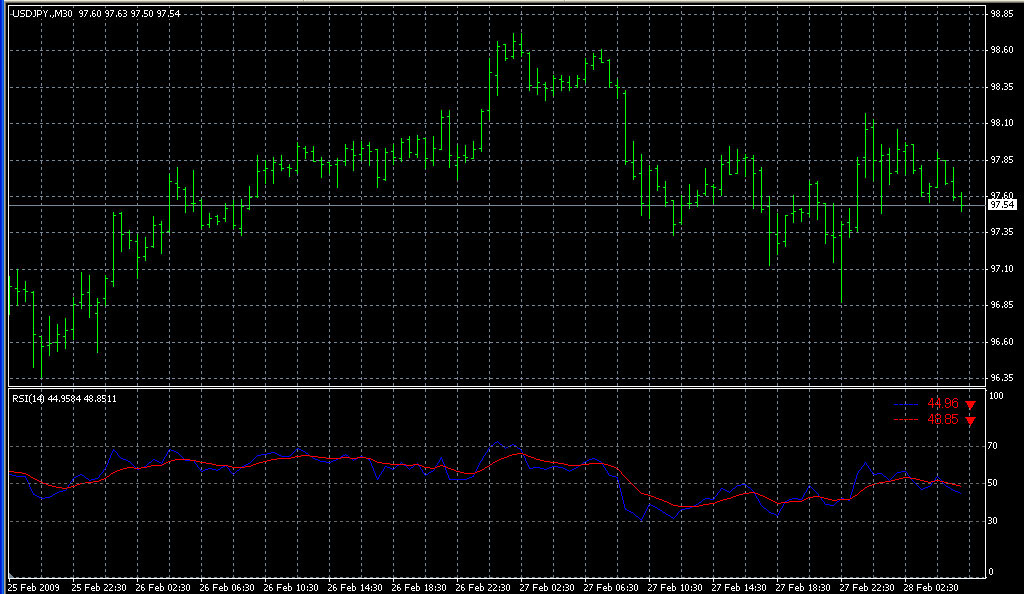The image size is (1024, 594).
Task: Click the red line sample in RSI legend
Action: tap(906, 420)
